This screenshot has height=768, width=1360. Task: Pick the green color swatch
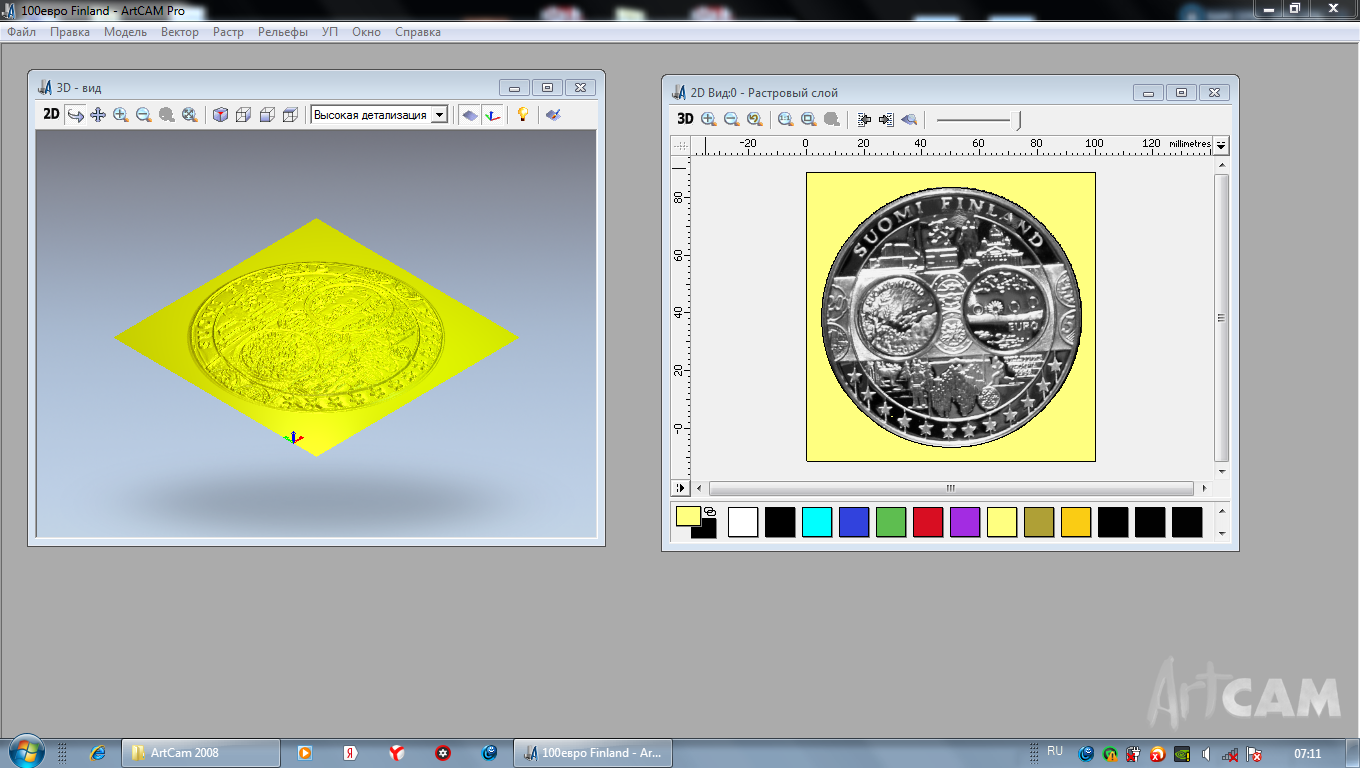(891, 522)
